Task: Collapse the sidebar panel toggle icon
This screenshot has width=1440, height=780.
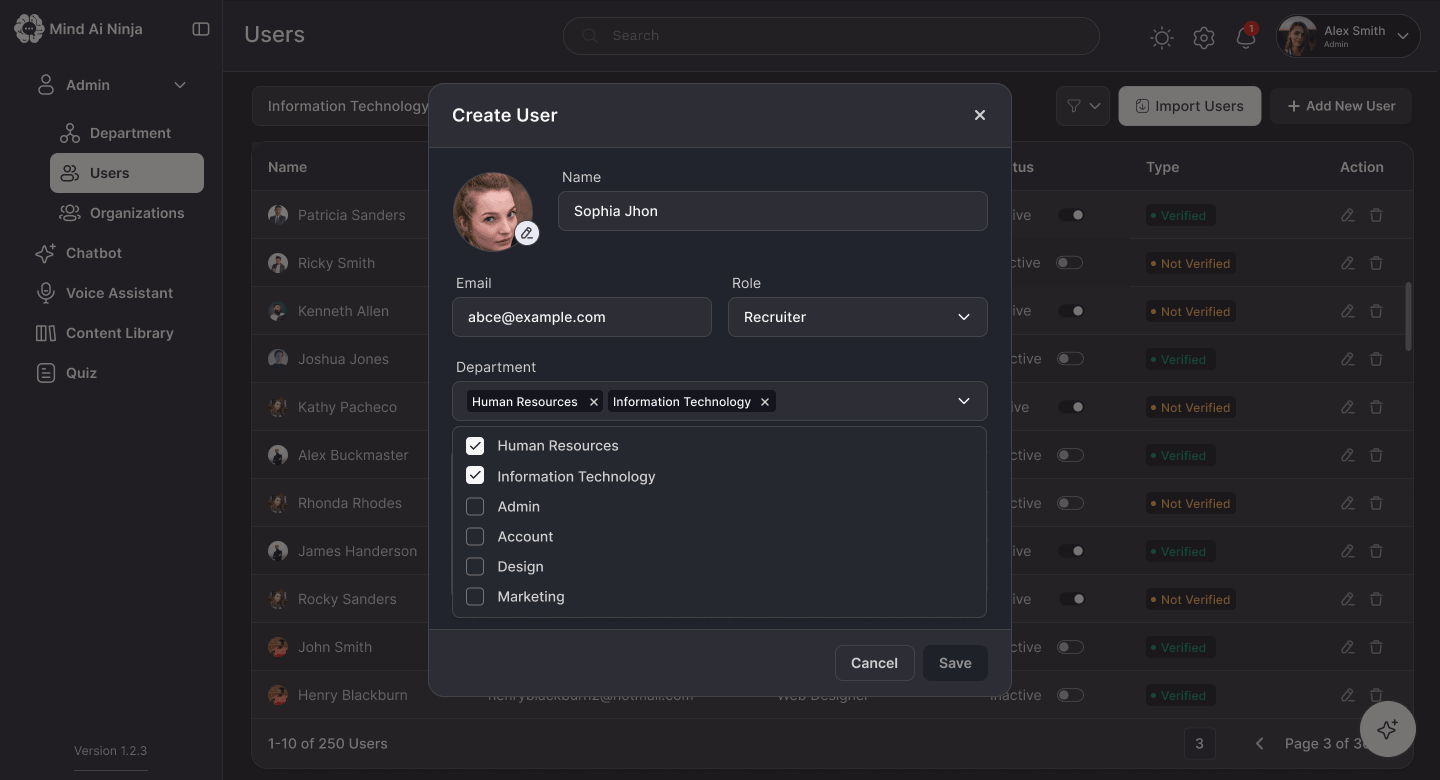Action: pyautogui.click(x=201, y=29)
